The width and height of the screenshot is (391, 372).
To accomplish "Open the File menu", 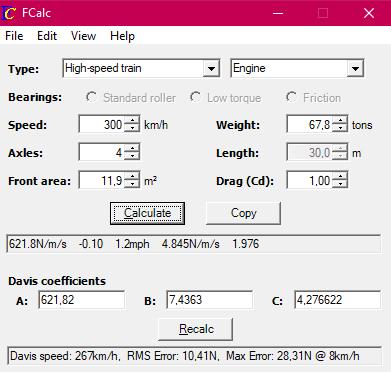I will (x=14, y=36).
